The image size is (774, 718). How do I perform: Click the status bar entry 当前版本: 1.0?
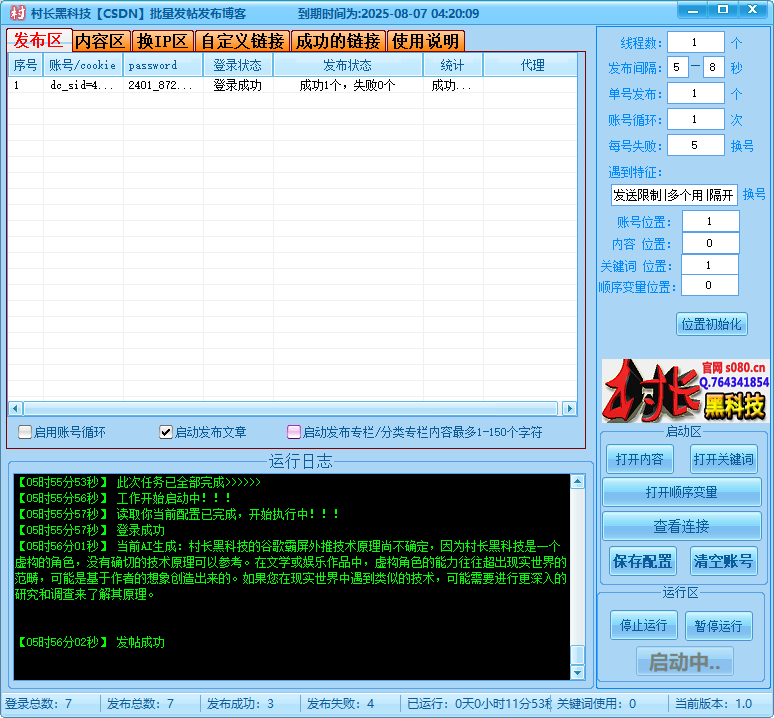(714, 703)
